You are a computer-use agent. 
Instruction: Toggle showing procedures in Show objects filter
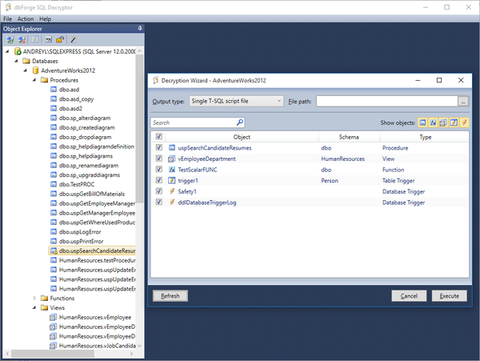[x=423, y=123]
